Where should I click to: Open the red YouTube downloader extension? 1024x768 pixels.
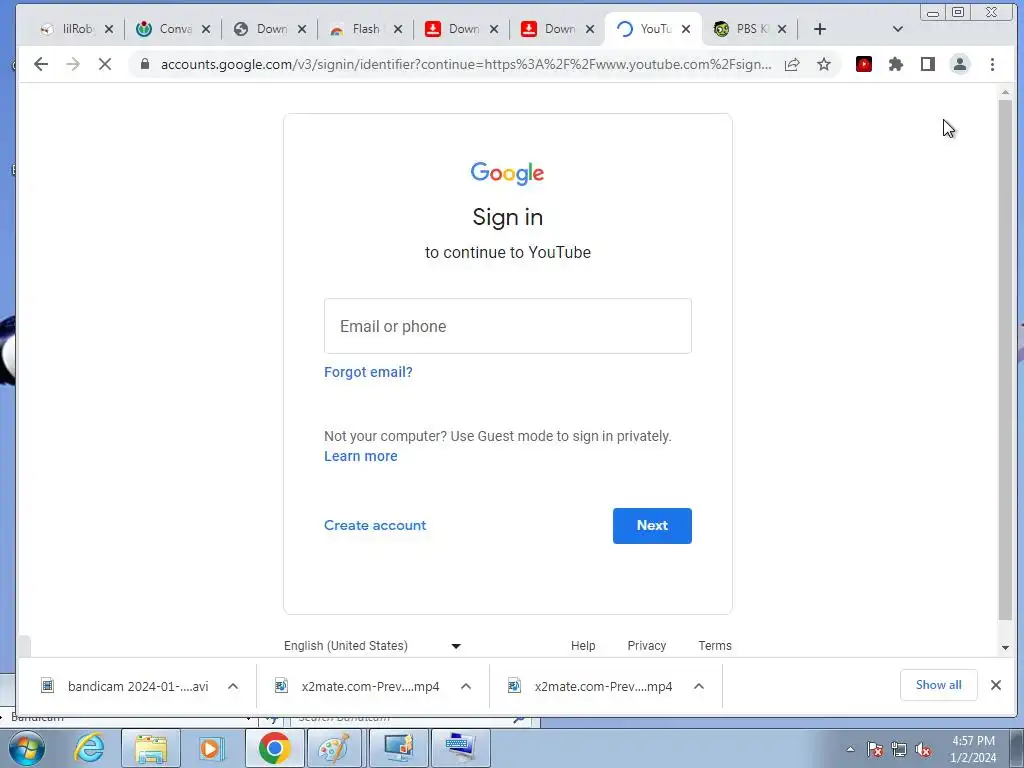864,64
